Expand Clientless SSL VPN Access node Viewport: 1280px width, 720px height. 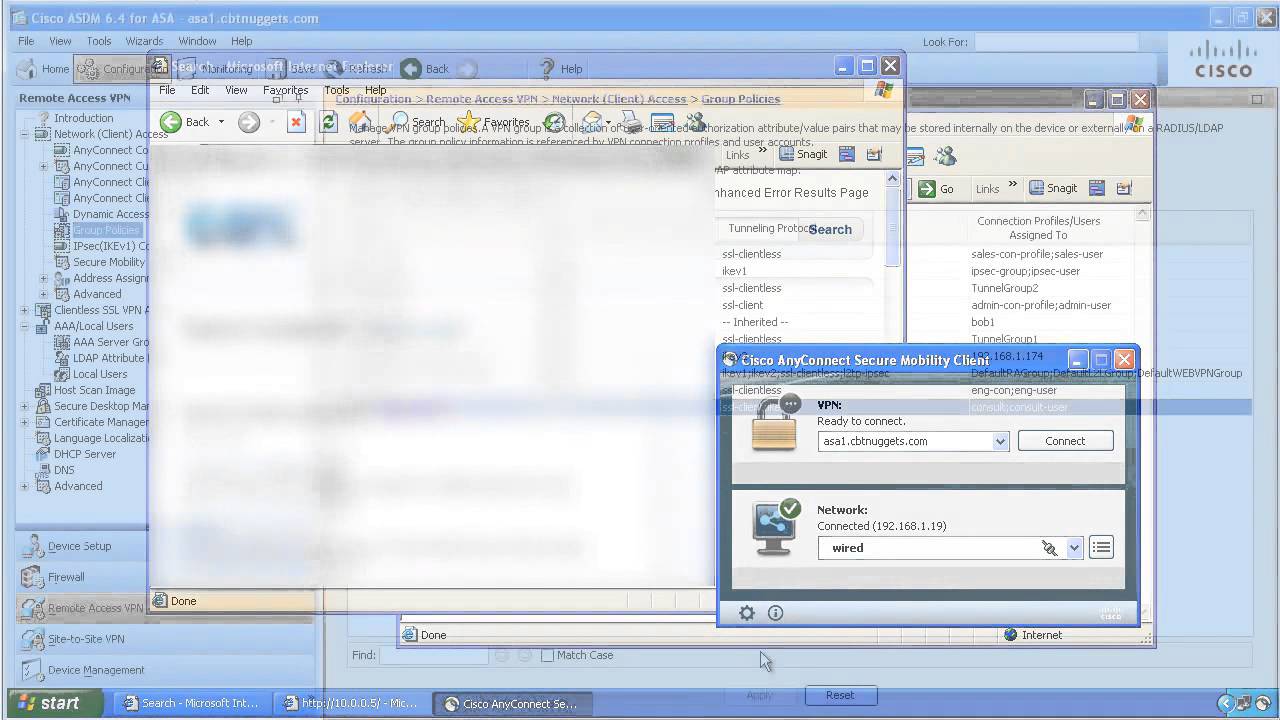point(25,310)
